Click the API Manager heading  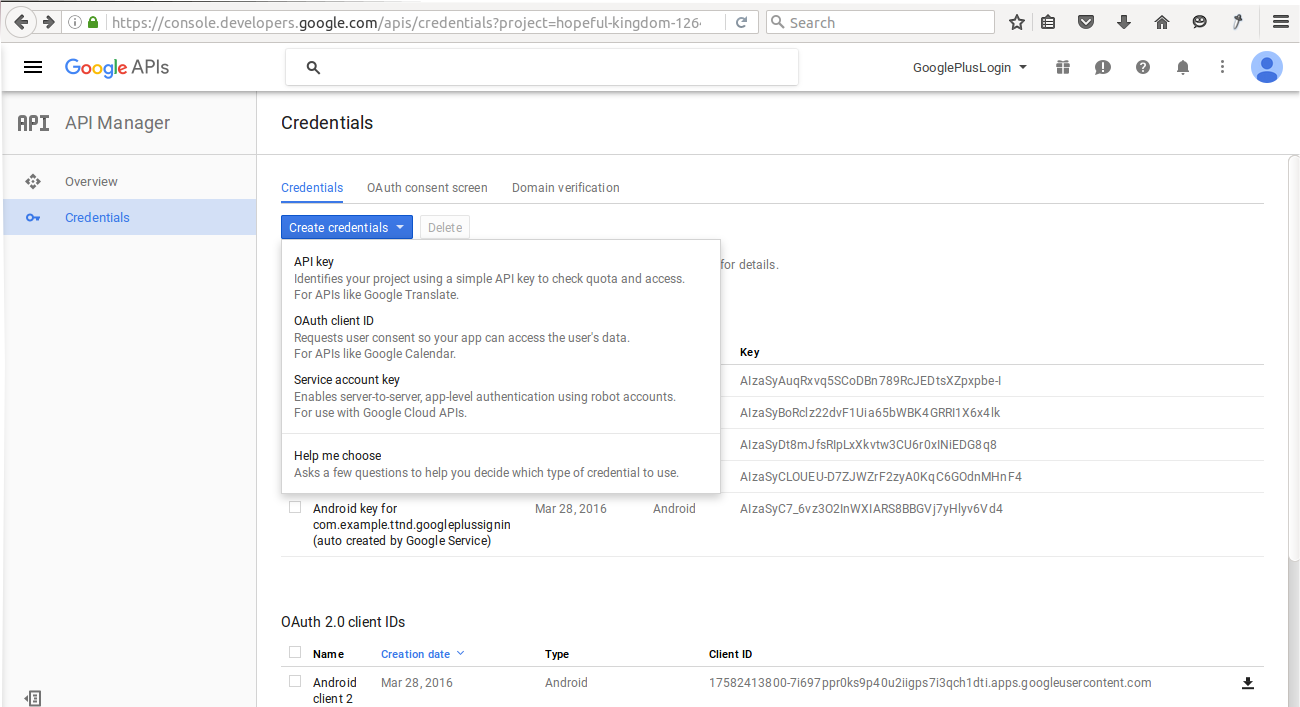click(x=118, y=123)
